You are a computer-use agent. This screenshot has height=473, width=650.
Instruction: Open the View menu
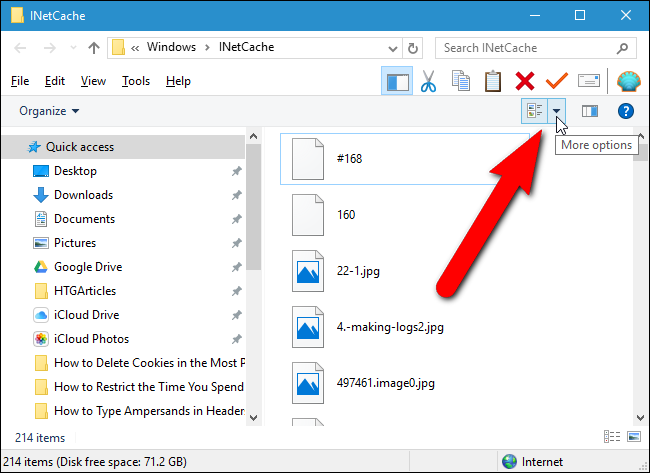[93, 81]
